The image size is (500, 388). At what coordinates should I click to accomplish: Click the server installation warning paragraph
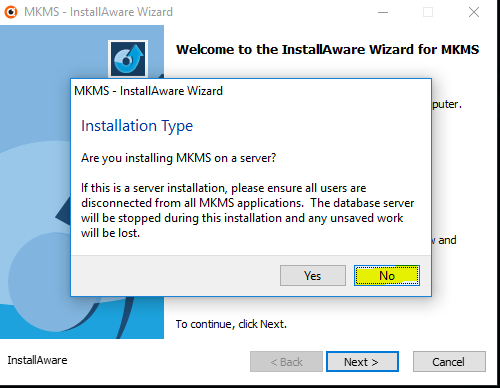247,210
